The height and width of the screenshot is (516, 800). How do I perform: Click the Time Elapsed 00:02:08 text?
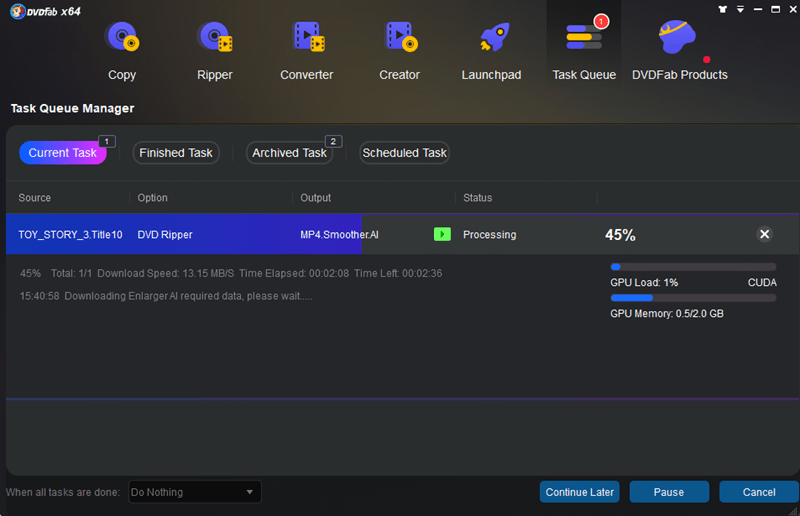point(294,274)
